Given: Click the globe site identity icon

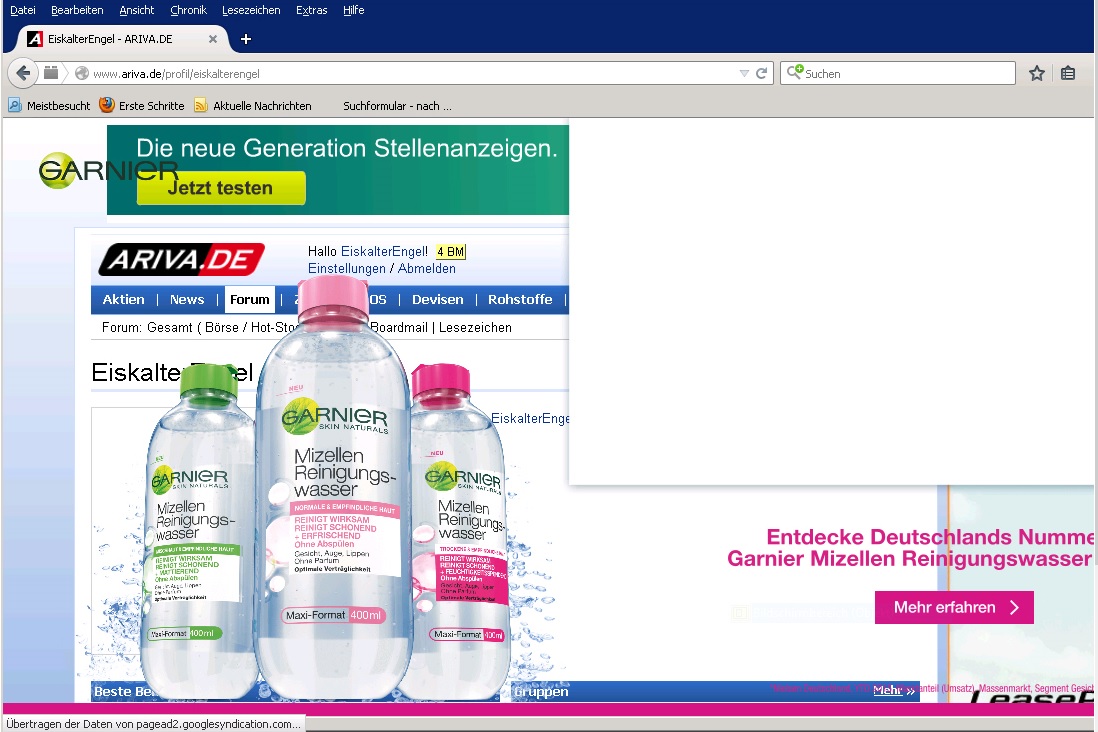Looking at the screenshot, I should [81, 74].
